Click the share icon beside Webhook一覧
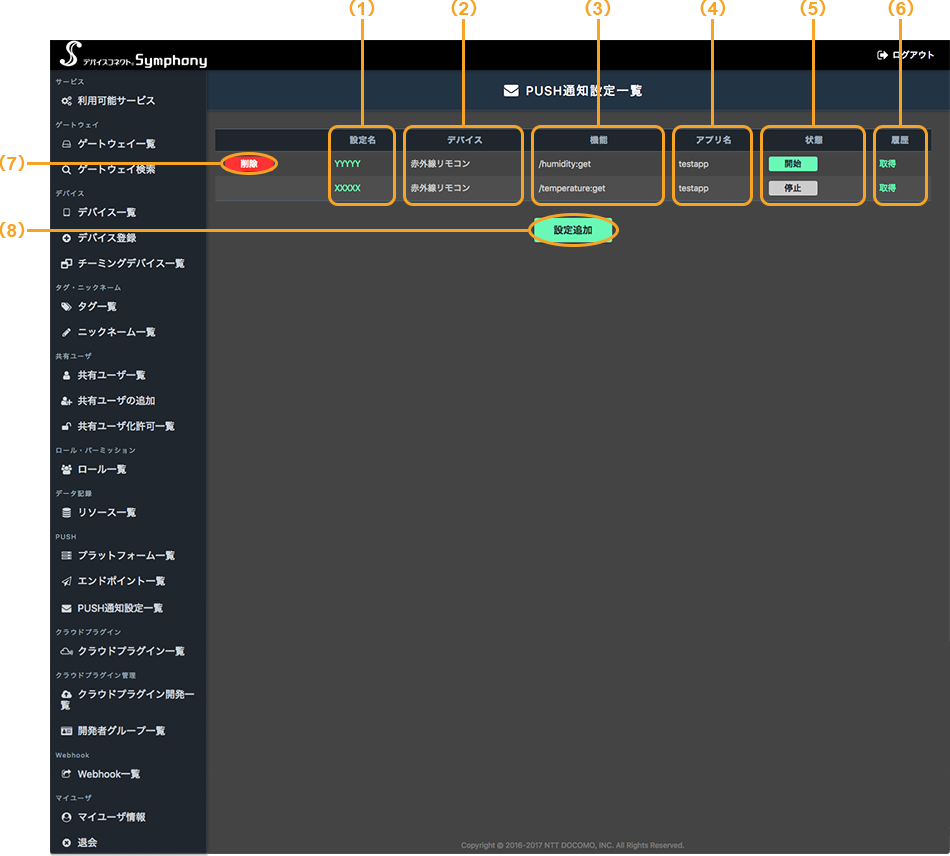950x856 pixels. (67, 774)
